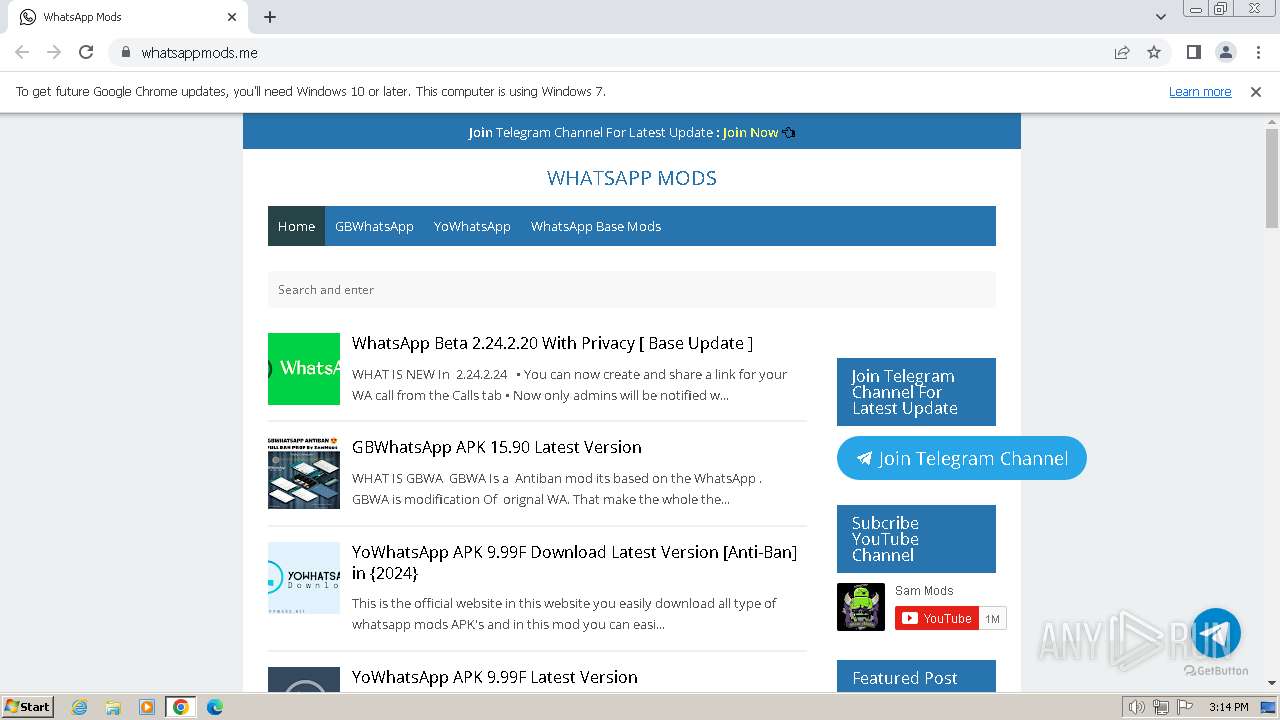1280x720 pixels.
Task: Click the padlock site info icon
Action: (125, 52)
